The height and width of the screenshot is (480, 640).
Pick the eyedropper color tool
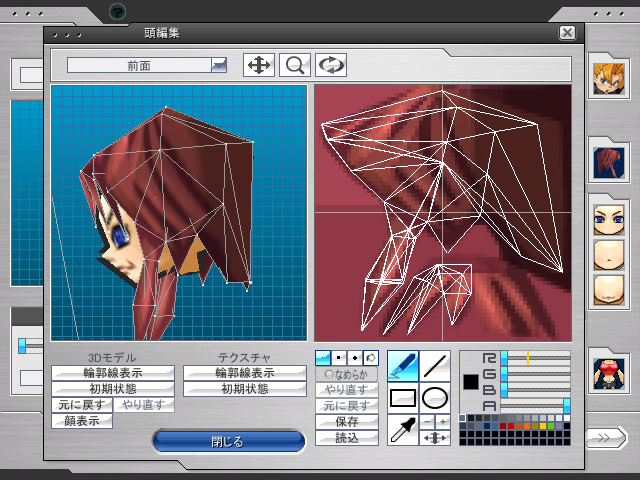(x=402, y=430)
